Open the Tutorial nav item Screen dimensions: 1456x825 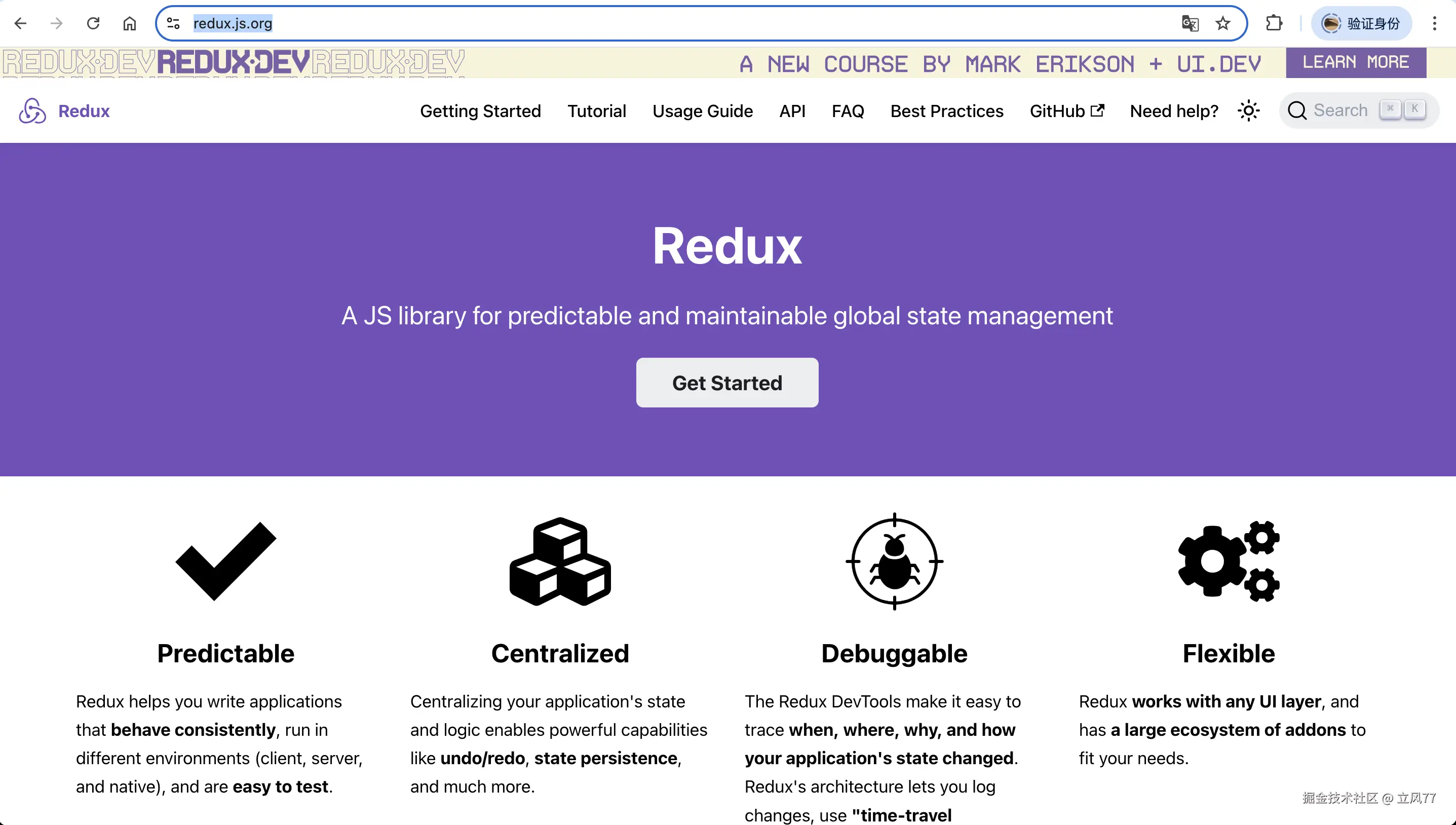[597, 111]
